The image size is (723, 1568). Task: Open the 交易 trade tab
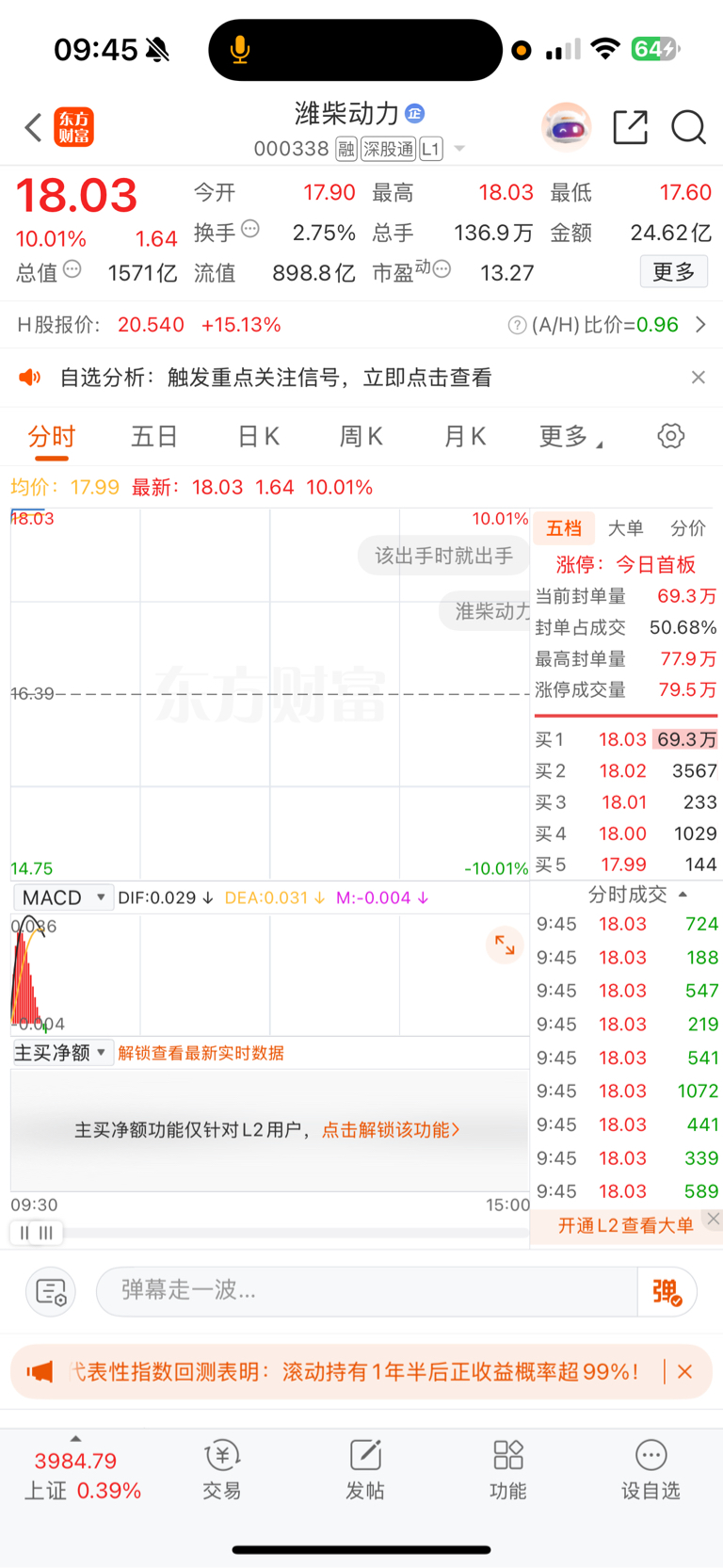pyautogui.click(x=222, y=1470)
